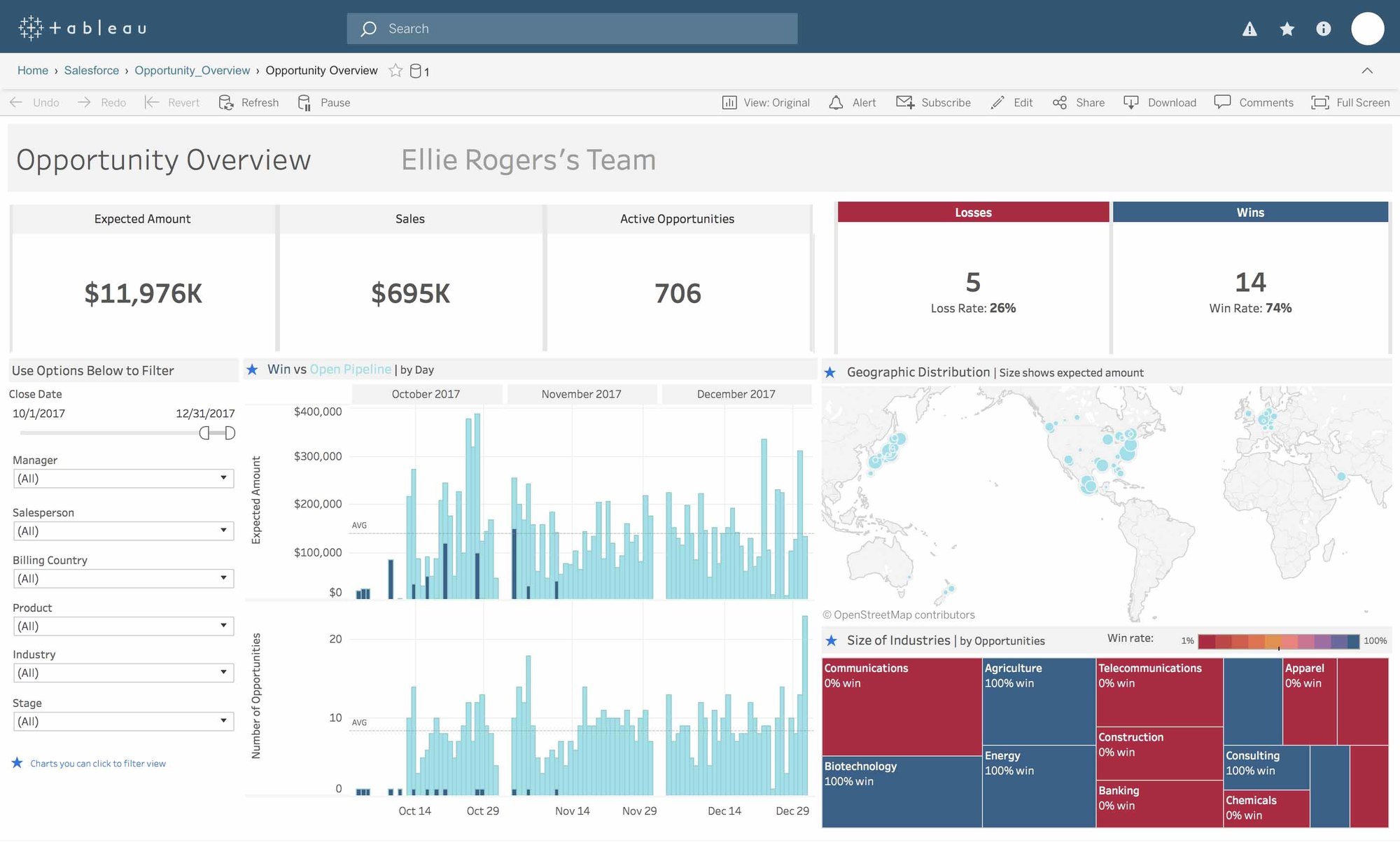Screen dimensions: 1400x842
Task: Collapse the toolbar with the top-right chevron
Action: click(x=1366, y=71)
